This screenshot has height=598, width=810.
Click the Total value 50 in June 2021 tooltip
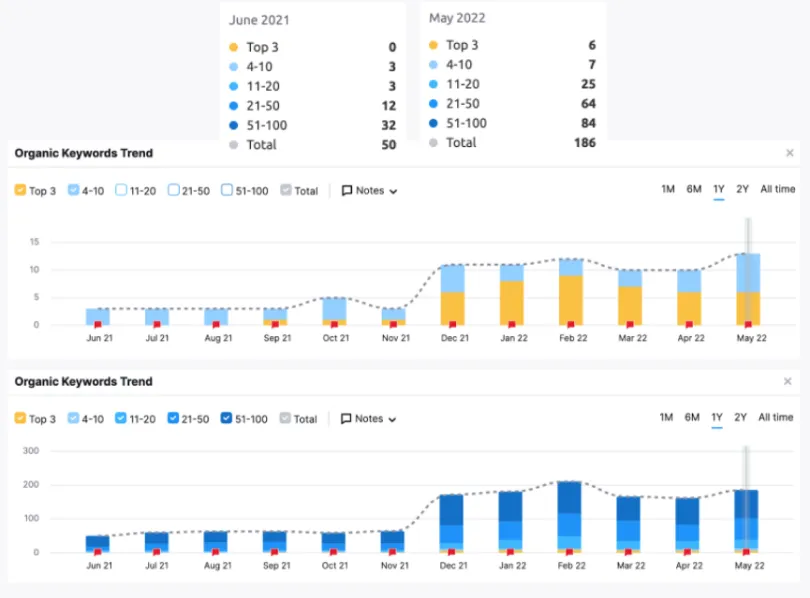(x=389, y=145)
